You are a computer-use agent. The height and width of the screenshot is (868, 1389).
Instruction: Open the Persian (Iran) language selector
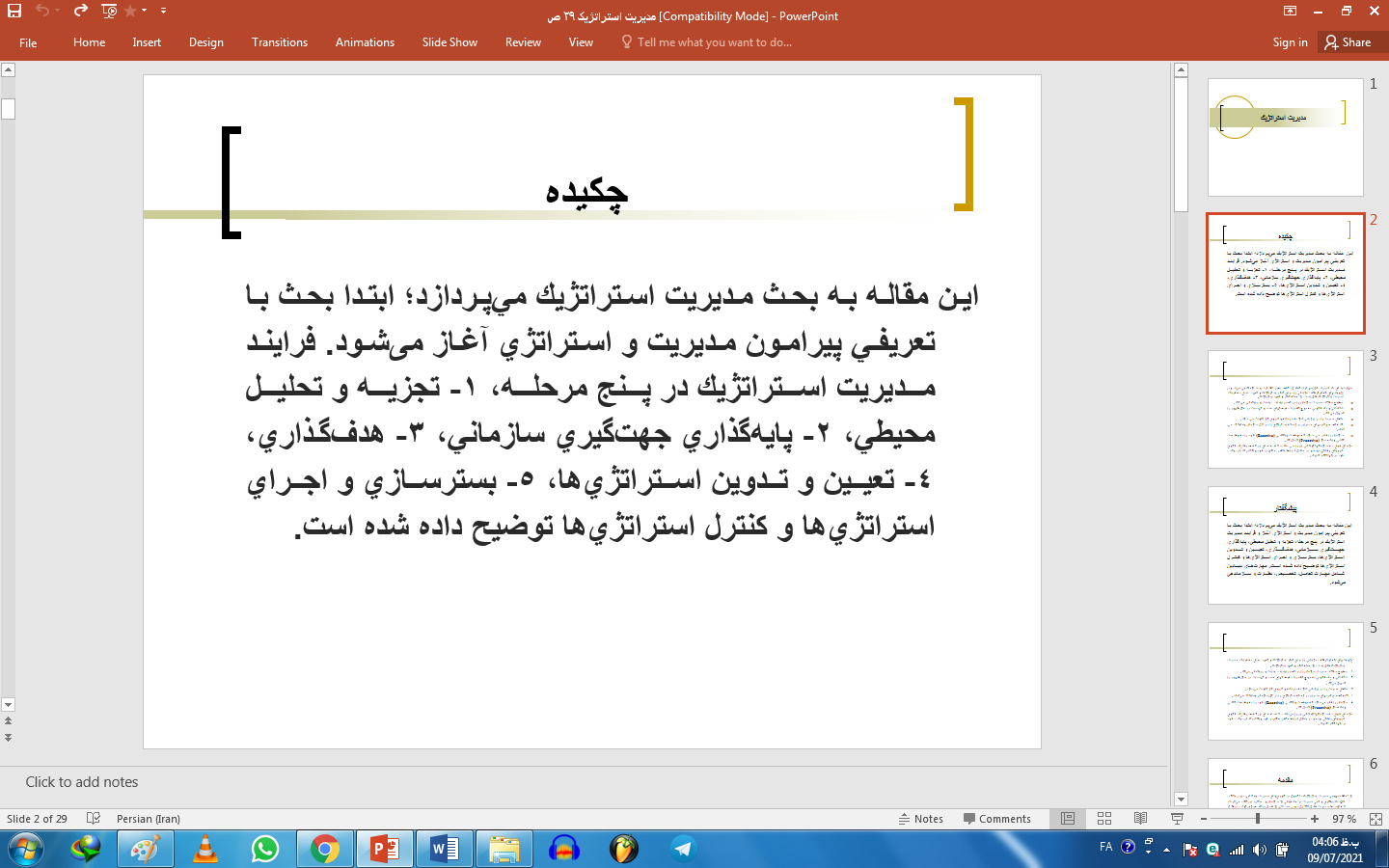[x=147, y=819]
